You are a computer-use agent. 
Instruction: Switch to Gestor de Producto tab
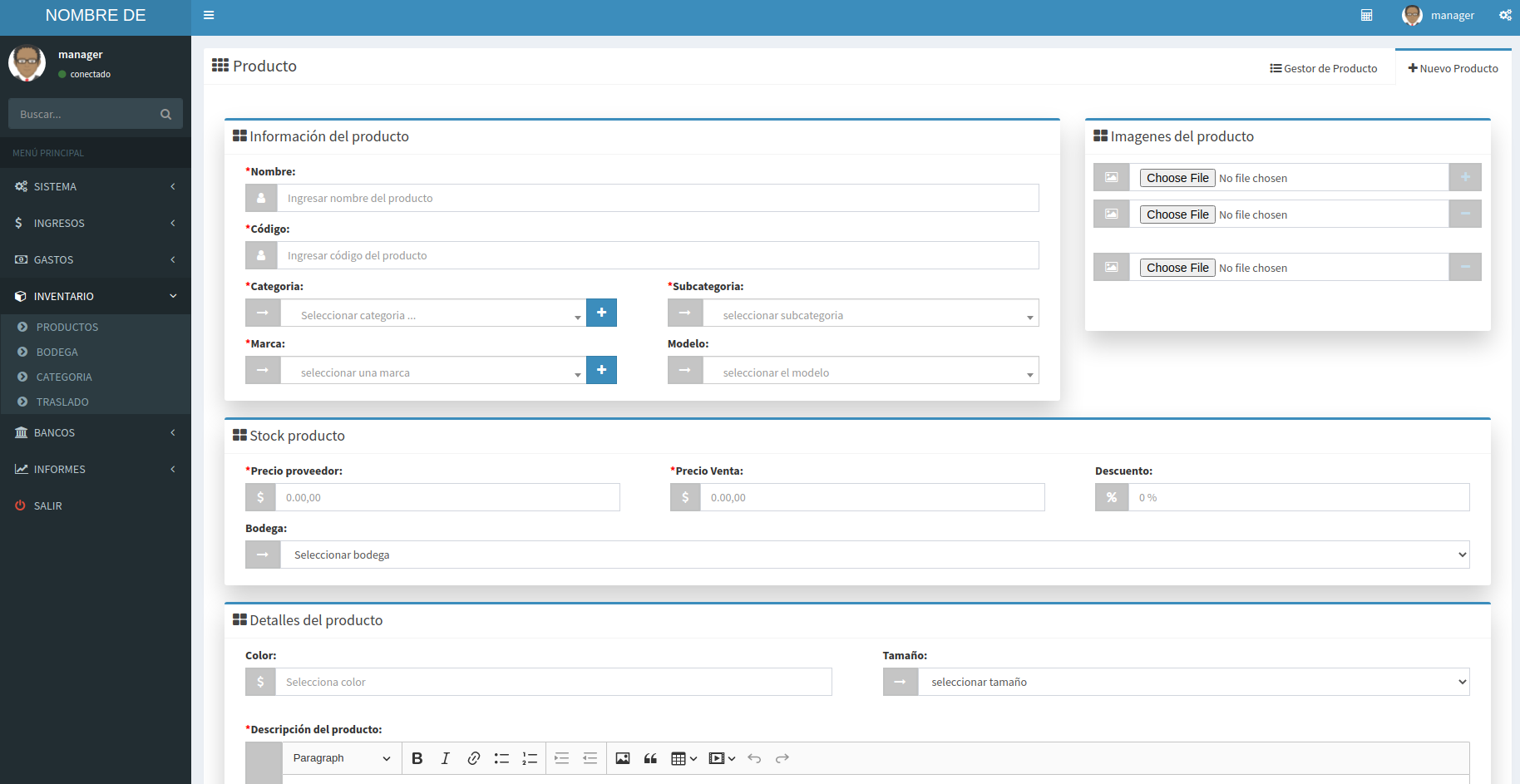click(x=1323, y=68)
